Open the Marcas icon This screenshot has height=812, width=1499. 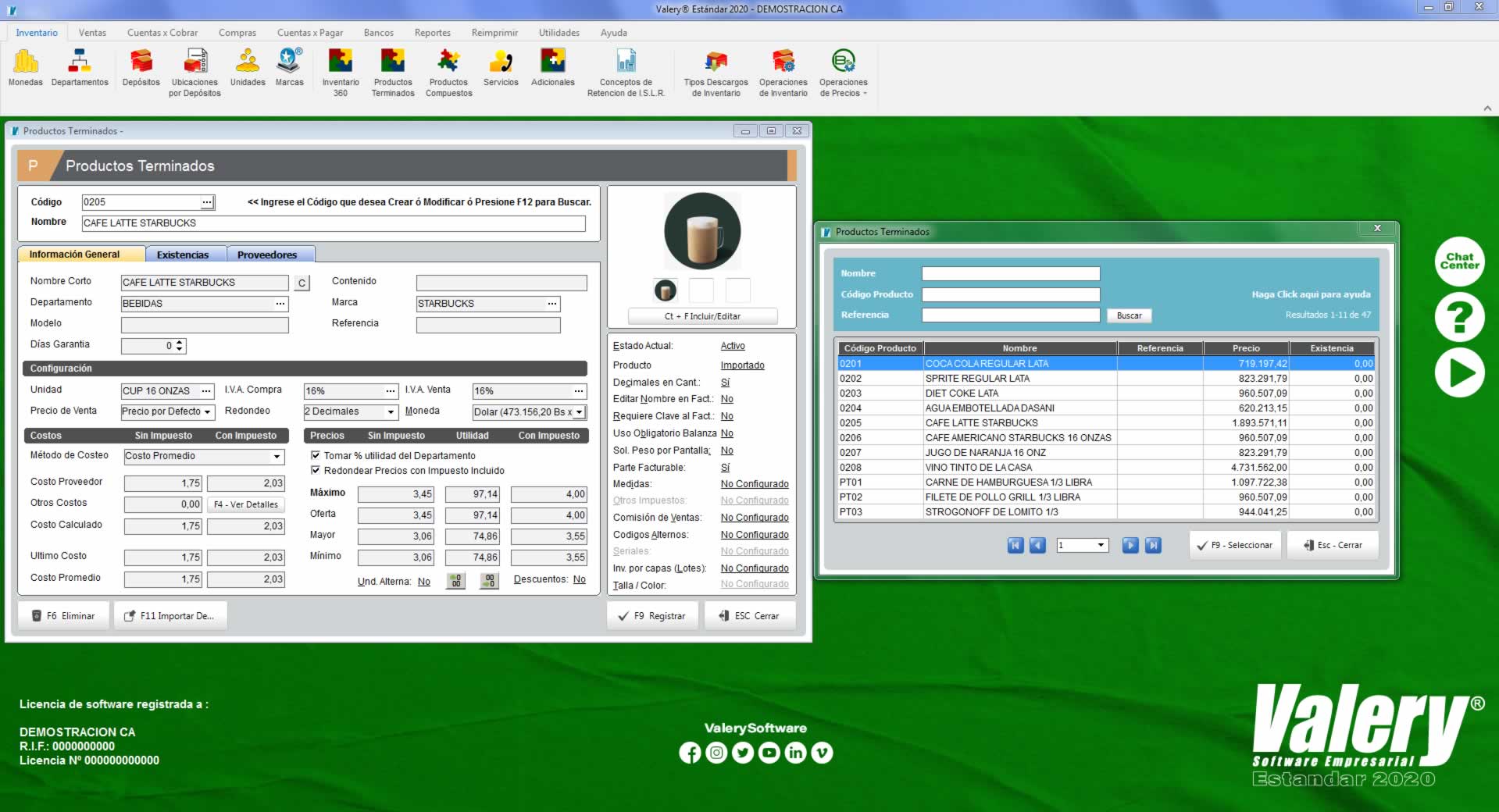coord(289,67)
